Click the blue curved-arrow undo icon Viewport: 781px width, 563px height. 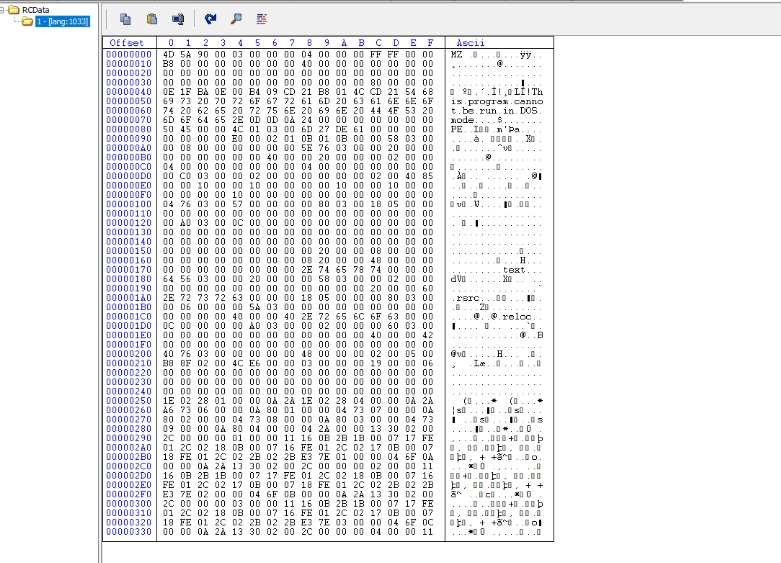click(210, 18)
